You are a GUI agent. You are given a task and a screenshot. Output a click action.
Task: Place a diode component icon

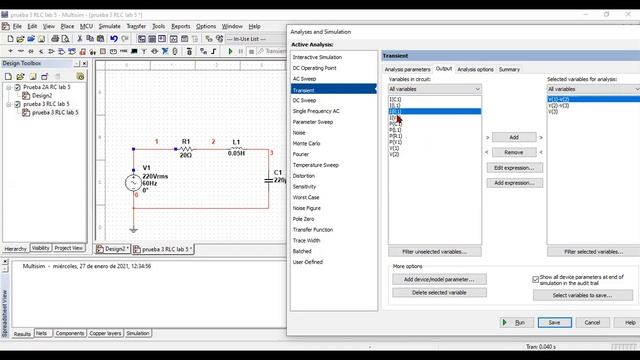point(31,51)
